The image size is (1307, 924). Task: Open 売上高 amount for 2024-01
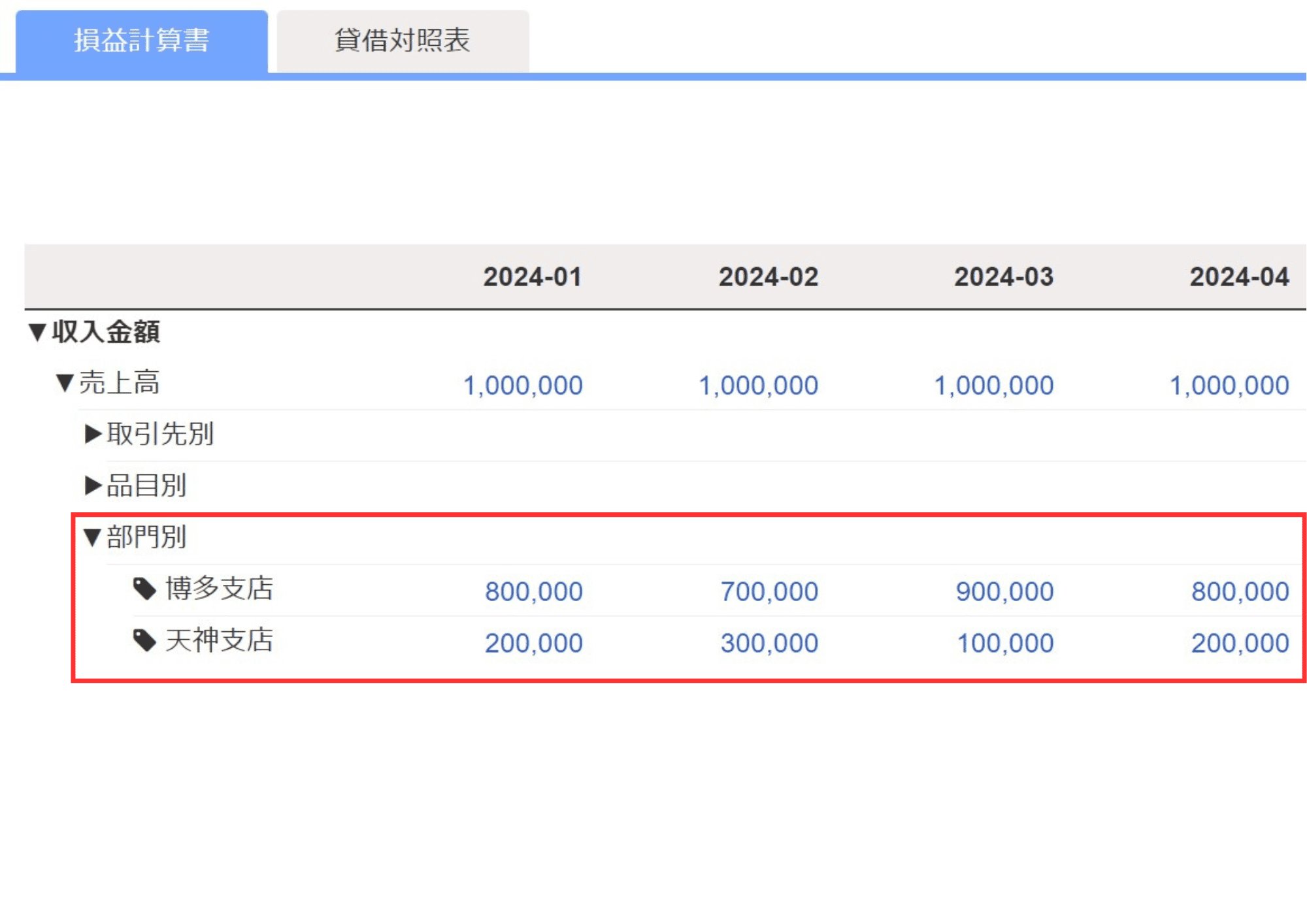click(x=523, y=386)
